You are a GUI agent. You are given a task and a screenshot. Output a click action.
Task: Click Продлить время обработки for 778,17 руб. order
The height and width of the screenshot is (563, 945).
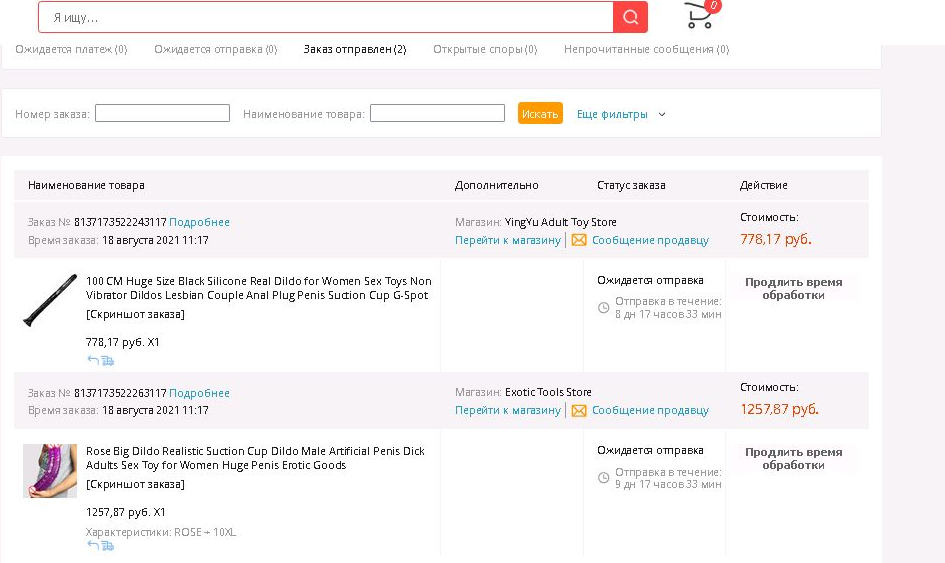click(793, 288)
